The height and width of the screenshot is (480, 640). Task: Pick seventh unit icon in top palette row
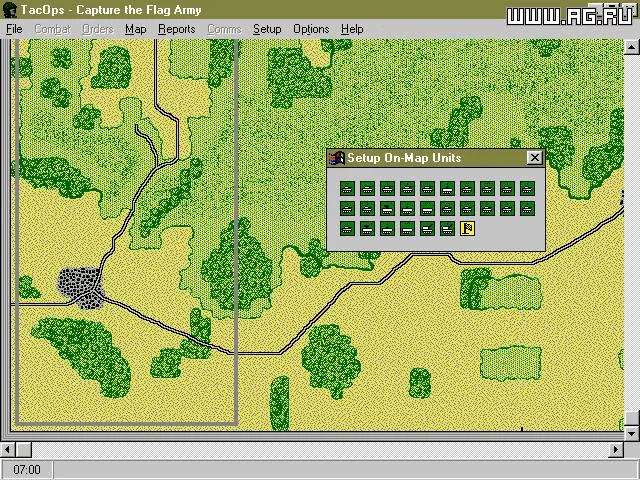467,189
